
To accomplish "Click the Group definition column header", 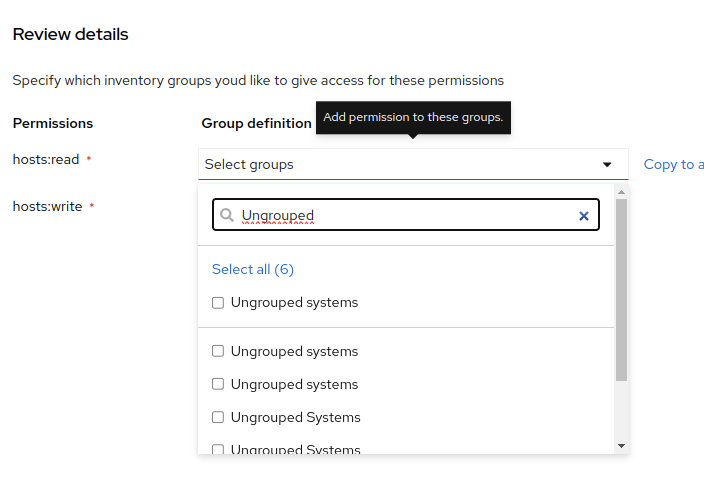I will [x=256, y=123].
